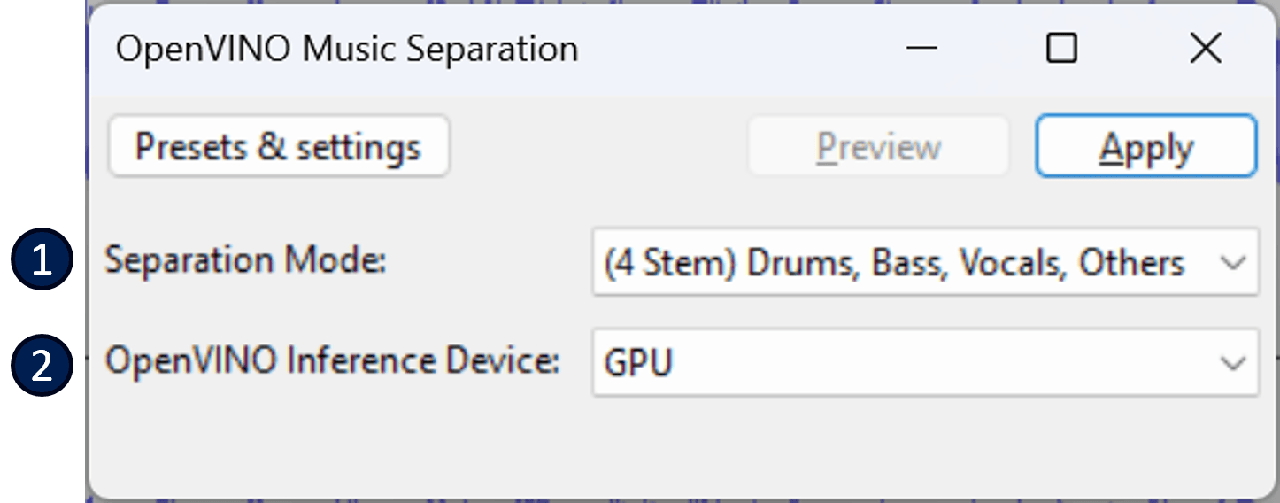
Task: Maximize the OpenVINO Music Separation dialog
Action: click(1060, 48)
